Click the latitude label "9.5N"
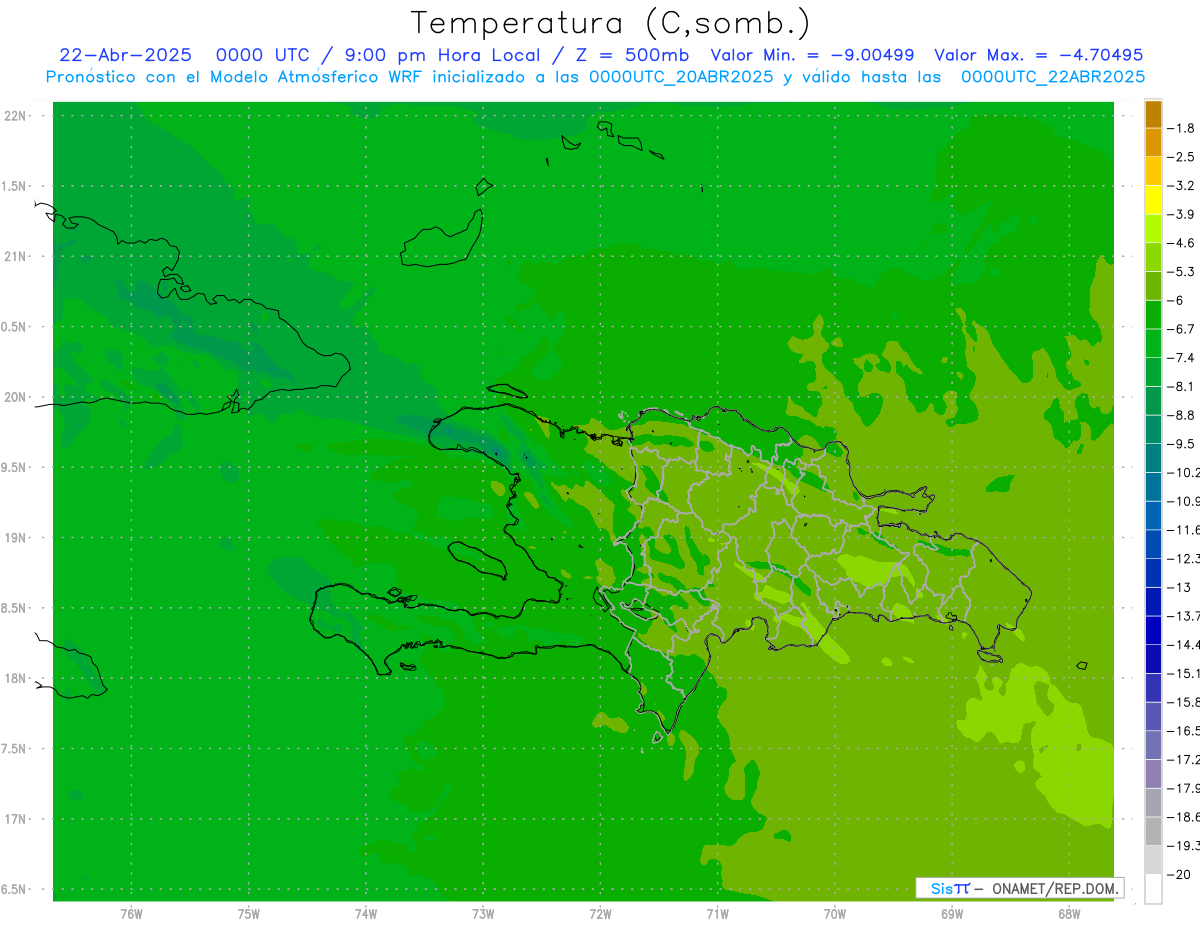 pyautogui.click(x=12, y=468)
